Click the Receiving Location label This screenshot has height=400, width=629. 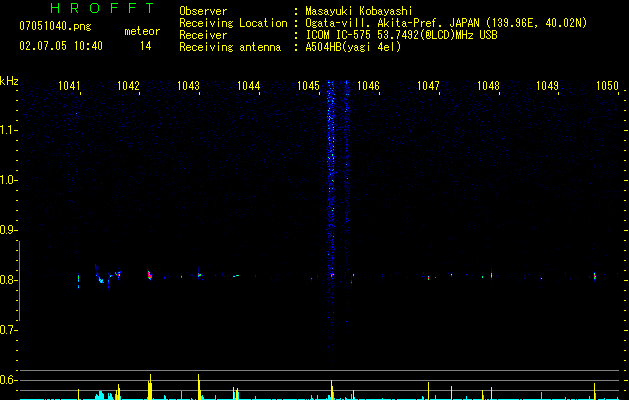tap(233, 23)
